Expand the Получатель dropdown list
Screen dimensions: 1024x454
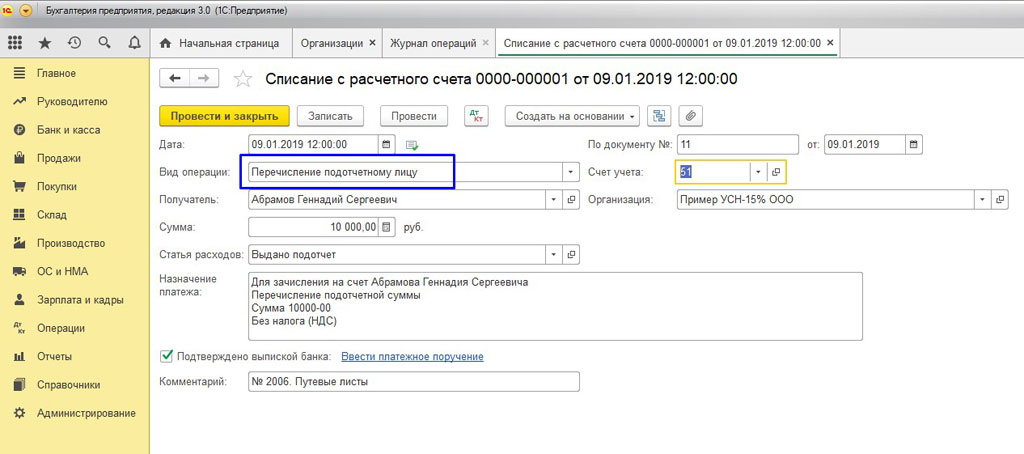[x=553, y=200]
